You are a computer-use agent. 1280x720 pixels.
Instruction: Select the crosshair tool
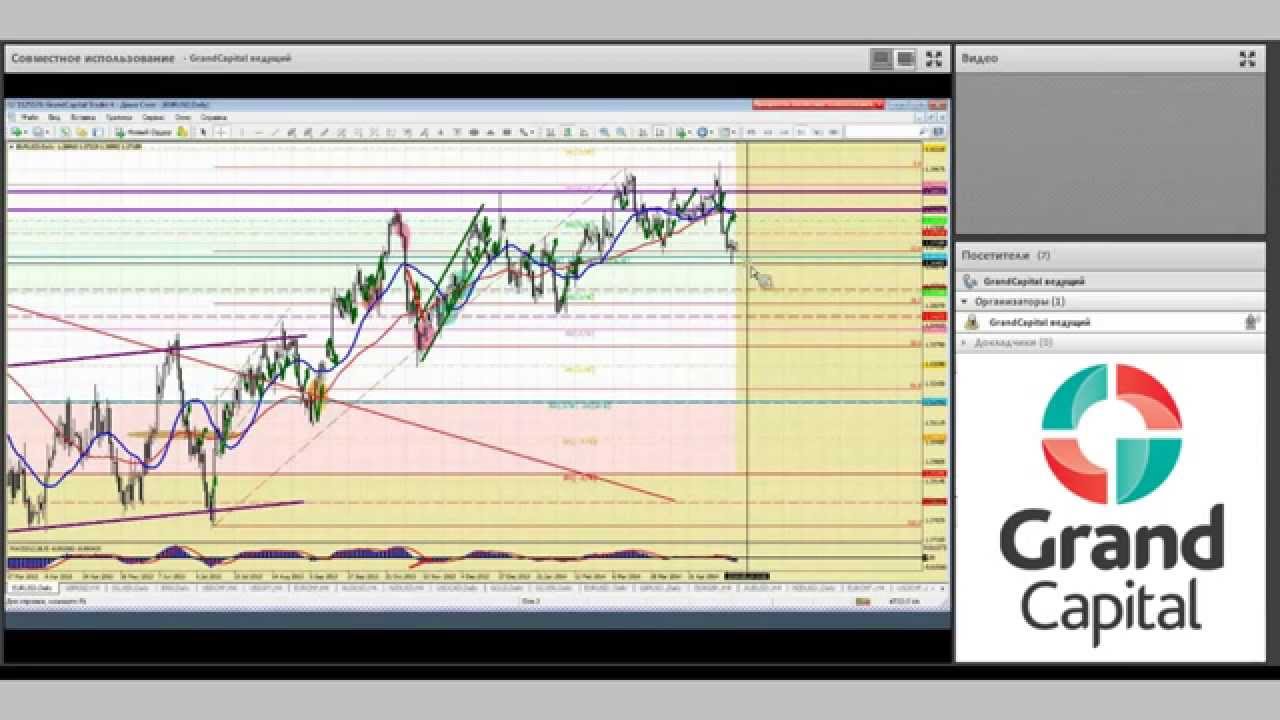[x=221, y=132]
